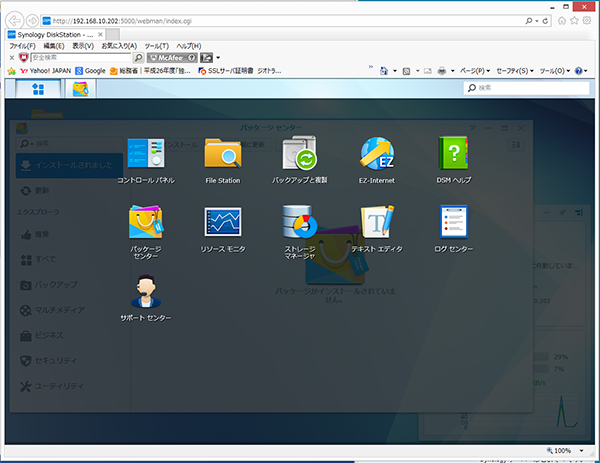Open a new browser tab
The width and height of the screenshot is (600, 463).
tap(113, 34)
